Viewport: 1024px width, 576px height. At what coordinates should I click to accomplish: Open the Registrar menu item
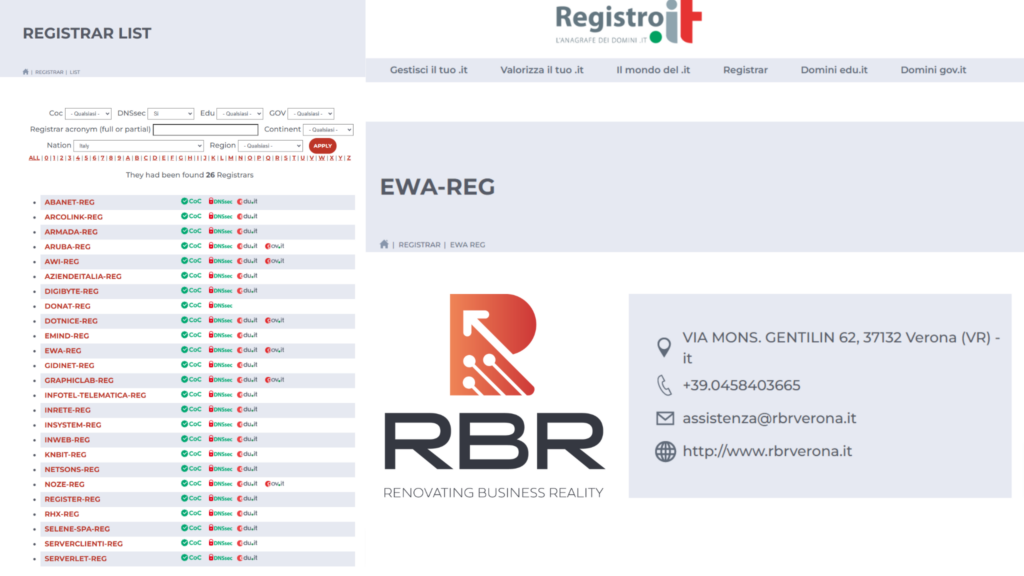pos(745,70)
